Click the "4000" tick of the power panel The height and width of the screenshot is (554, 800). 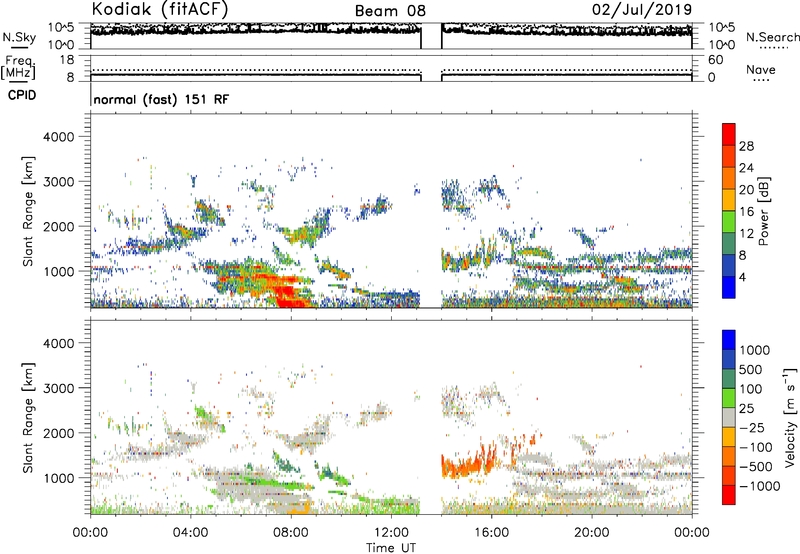[x=59, y=137]
